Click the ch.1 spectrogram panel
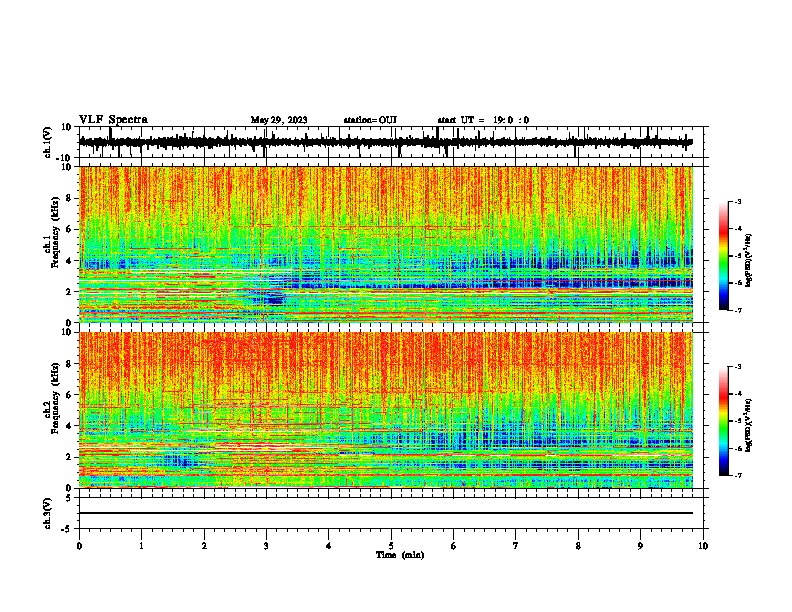The width and height of the screenshot is (792, 612). pyautogui.click(x=386, y=244)
